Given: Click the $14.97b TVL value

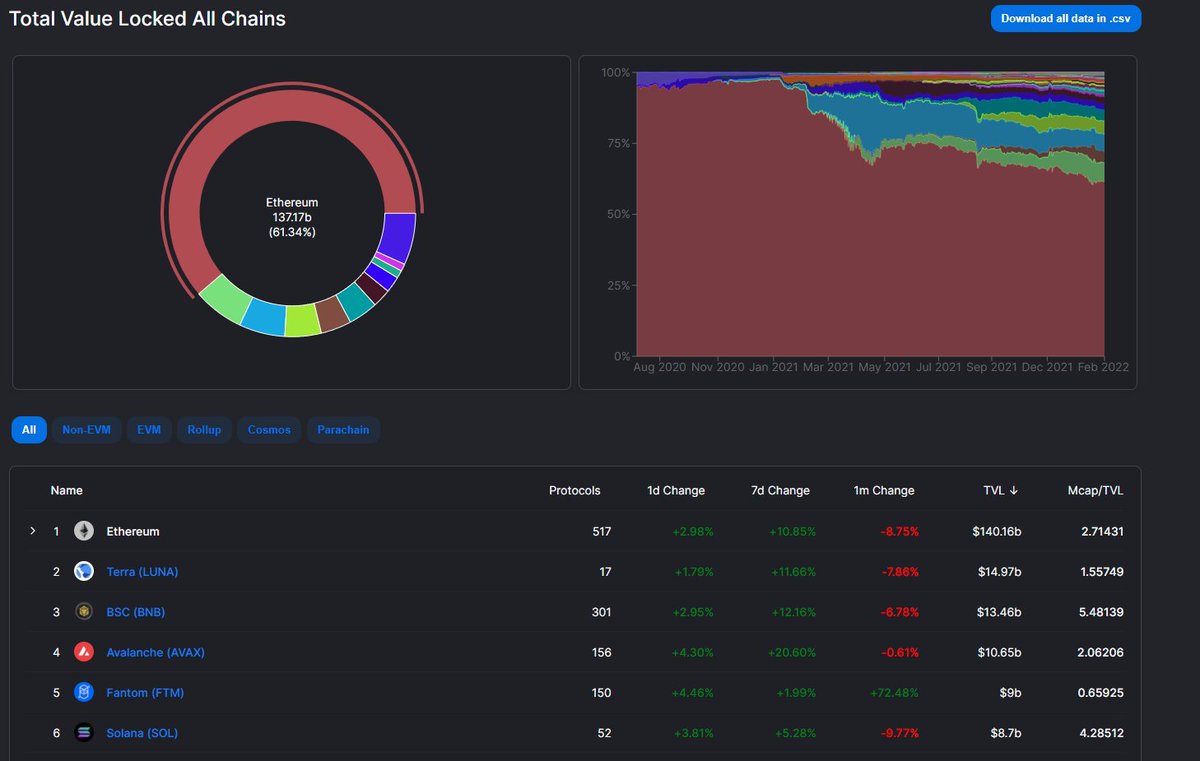Looking at the screenshot, I should pos(1000,572).
